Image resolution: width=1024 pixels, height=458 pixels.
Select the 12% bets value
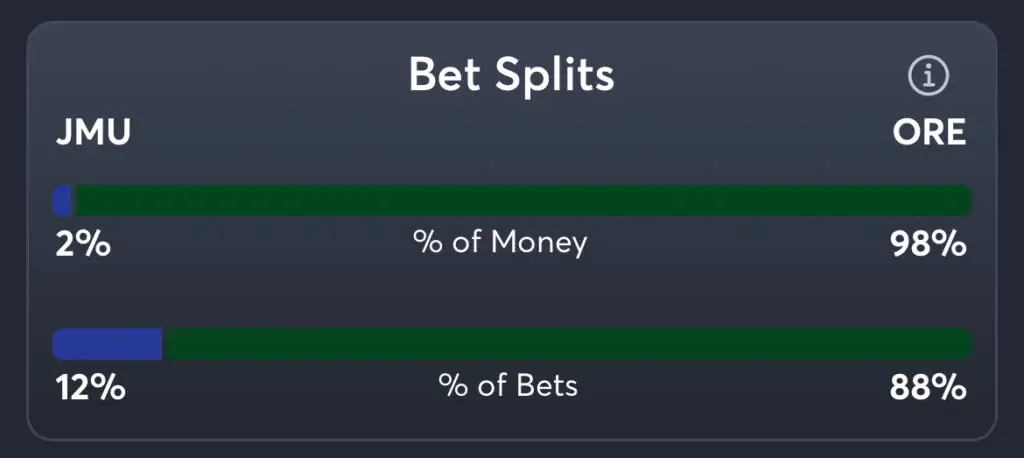(89, 386)
